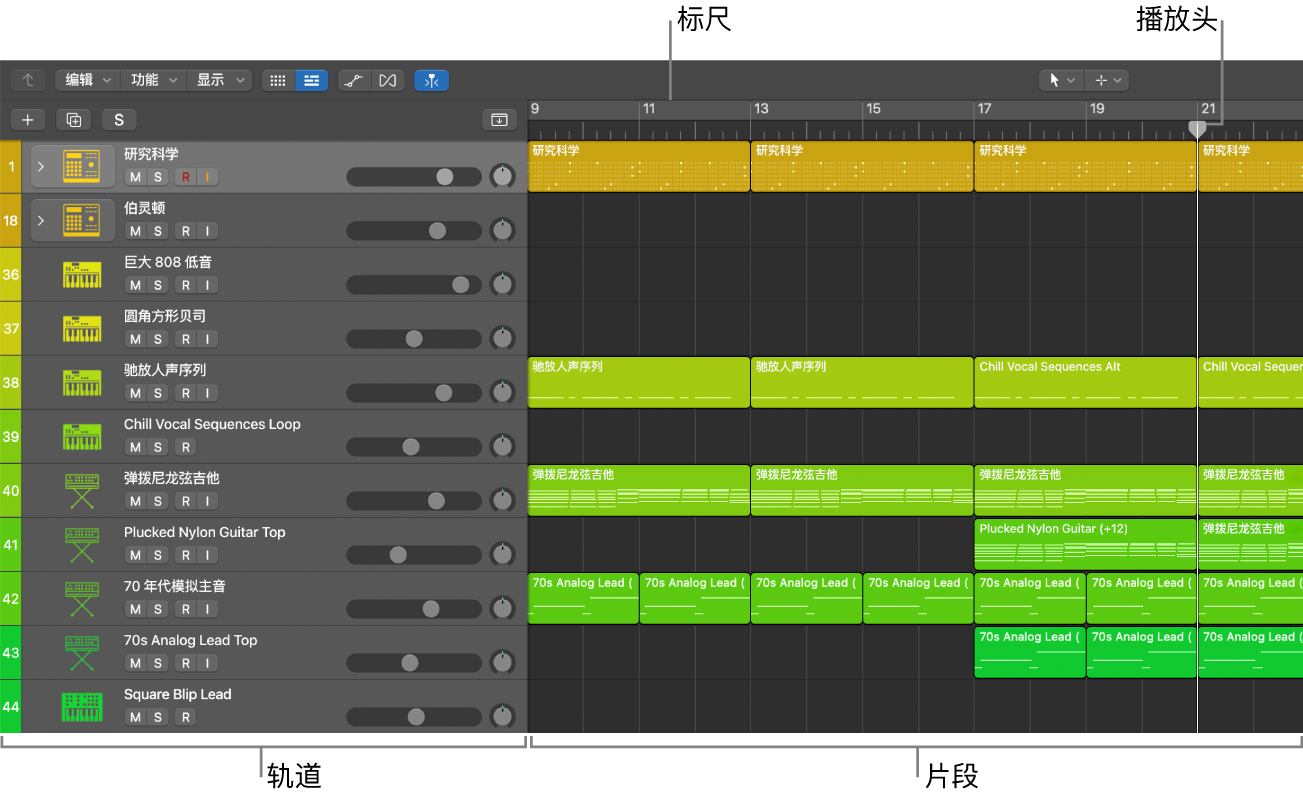Disable record on 研究科学 track
The image size is (1303, 793).
click(x=185, y=177)
